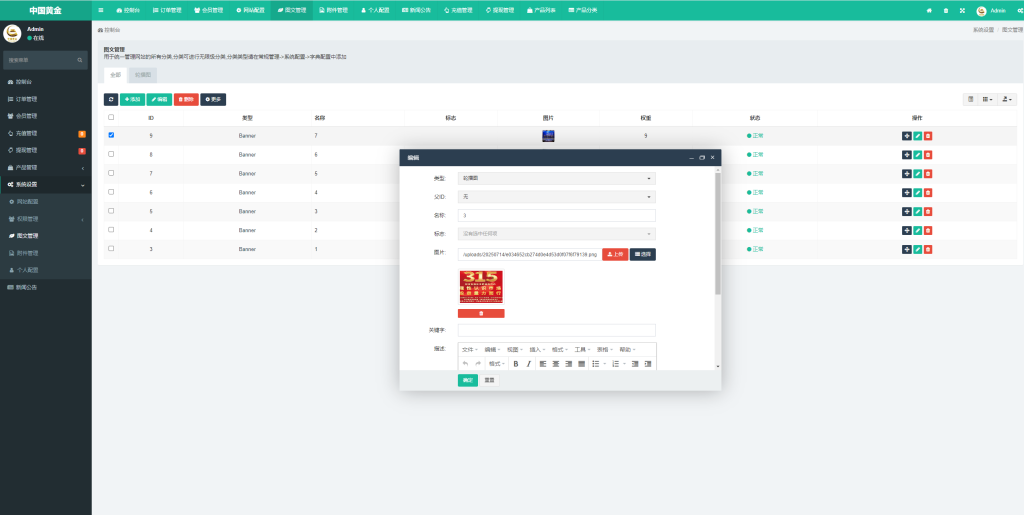Screen dimensions: 1024x515
Task: Click red delete button under 315 image preview
Action: click(481, 313)
